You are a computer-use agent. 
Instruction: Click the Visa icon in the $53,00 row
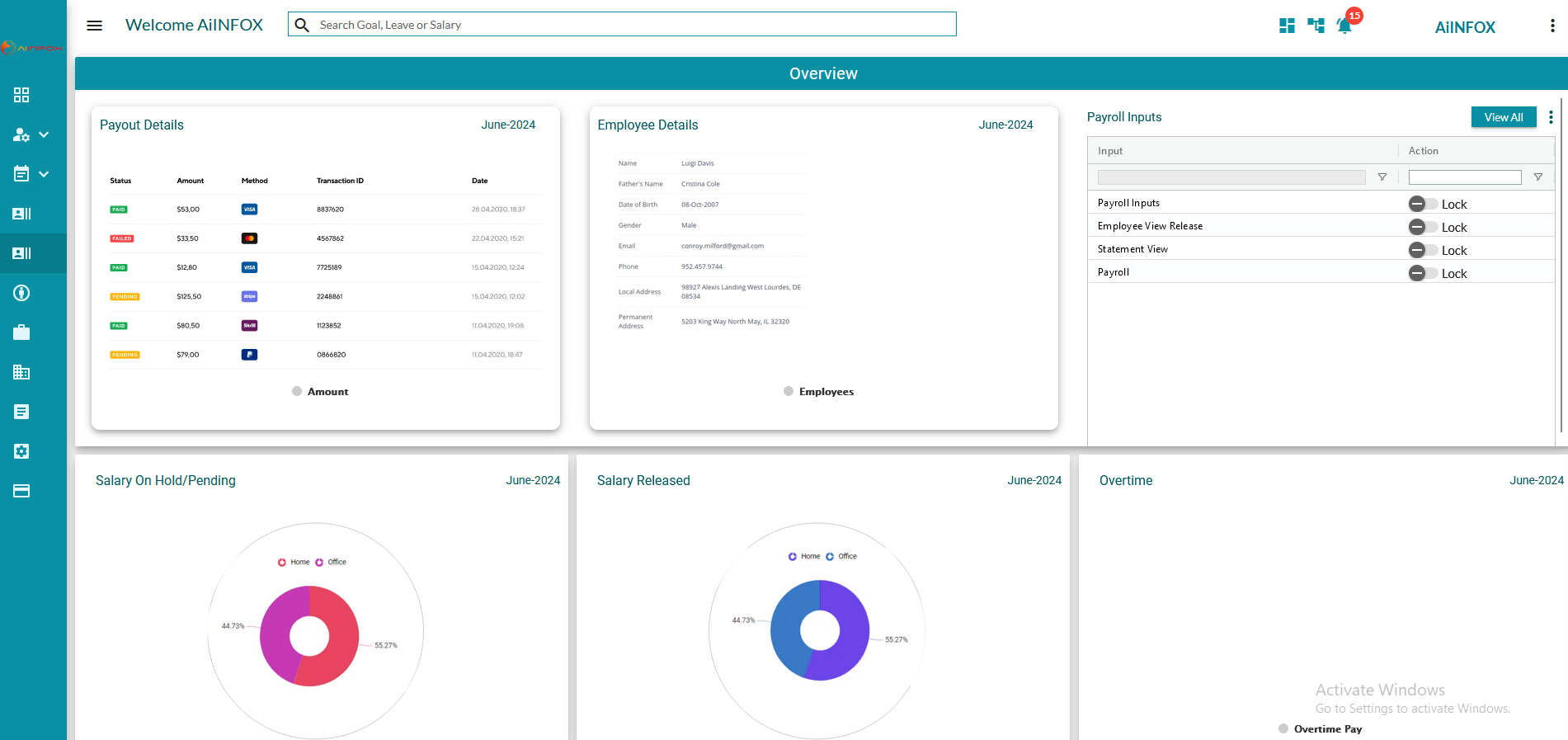(x=249, y=210)
